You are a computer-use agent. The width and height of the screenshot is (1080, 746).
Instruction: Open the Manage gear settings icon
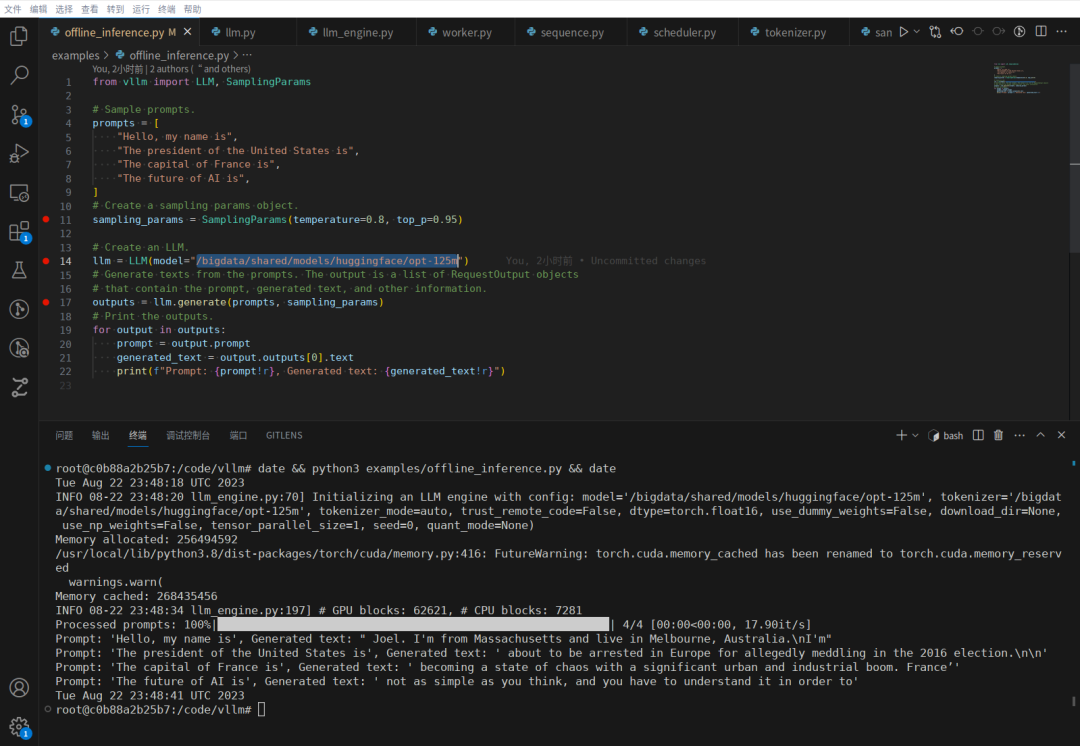[19, 727]
